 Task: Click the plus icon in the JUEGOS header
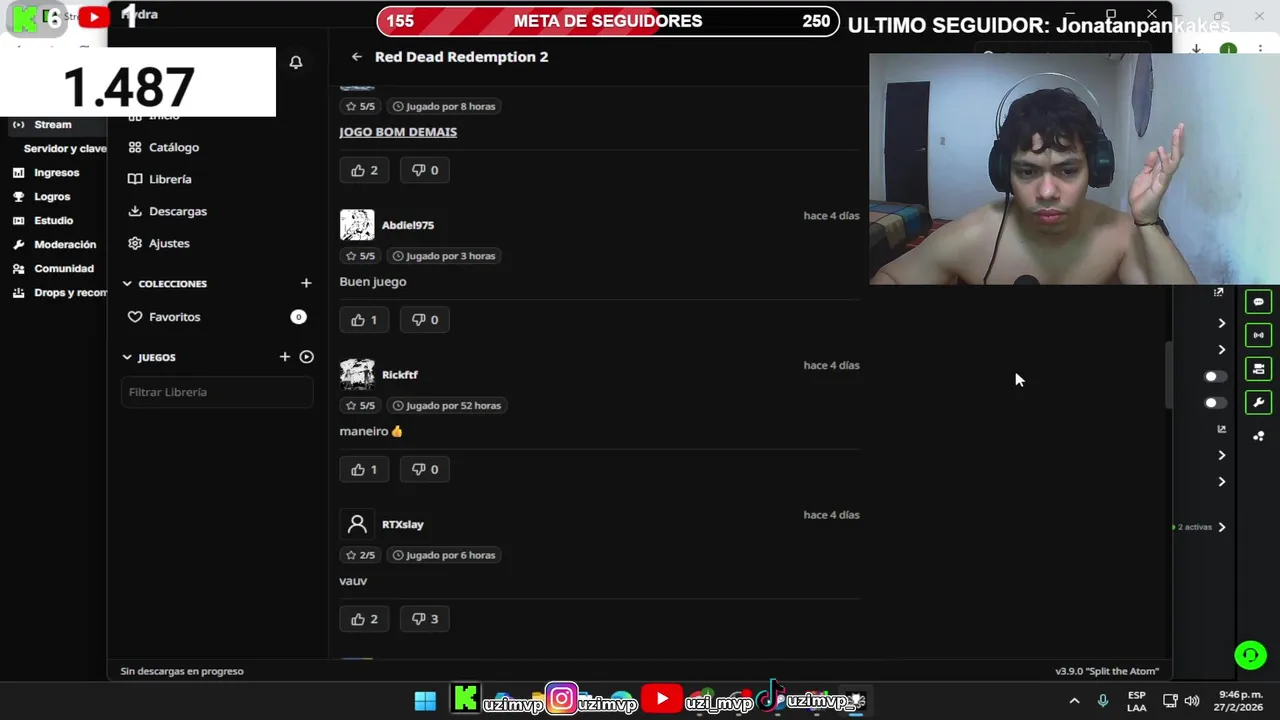pyautogui.click(x=285, y=357)
